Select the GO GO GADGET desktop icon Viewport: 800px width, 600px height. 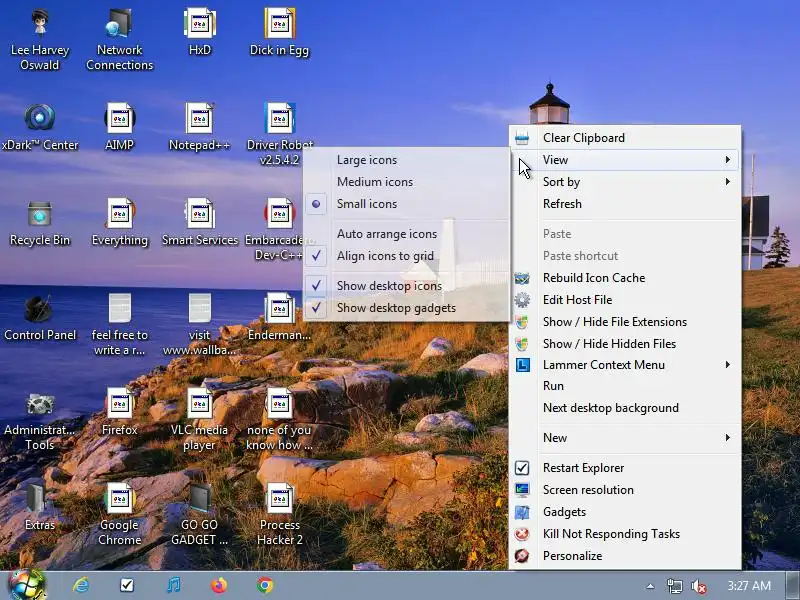(x=199, y=514)
